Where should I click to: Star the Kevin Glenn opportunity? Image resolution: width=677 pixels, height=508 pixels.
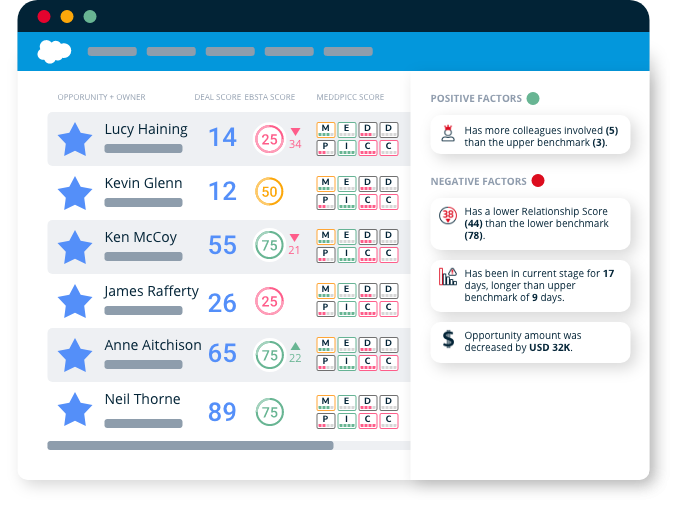75,193
